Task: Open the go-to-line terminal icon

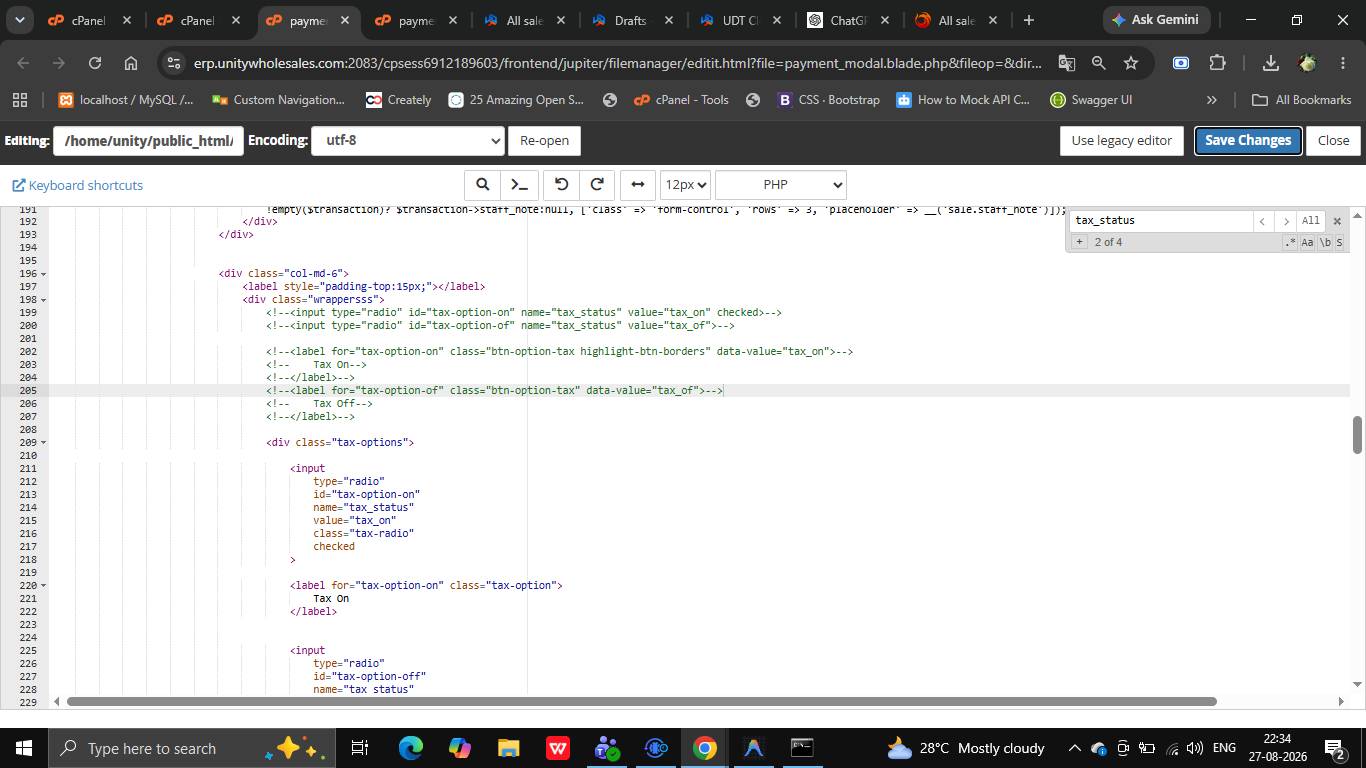Action: tap(519, 185)
